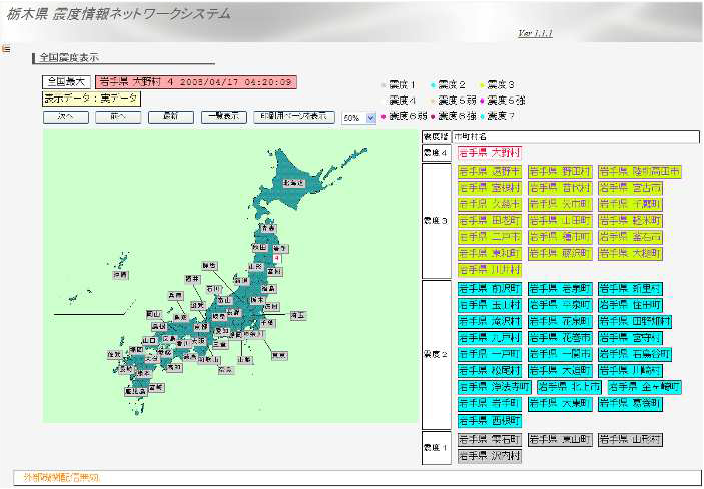This screenshot has height=489, width=704.
Task: Click the 全国最大 label box
Action: point(67,82)
